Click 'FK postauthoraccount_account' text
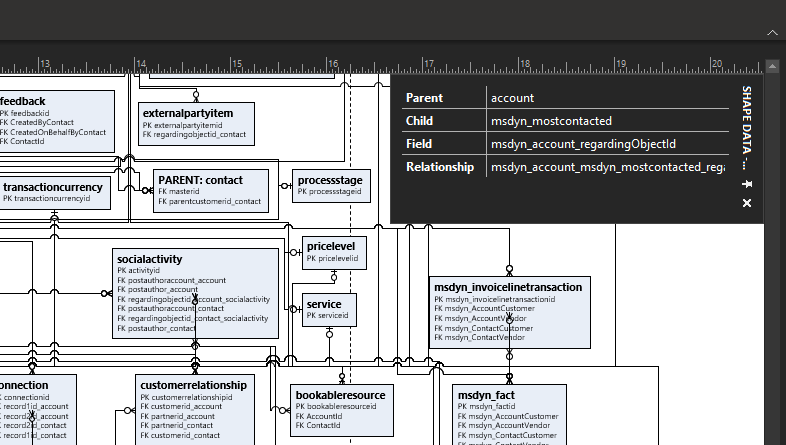 171,280
